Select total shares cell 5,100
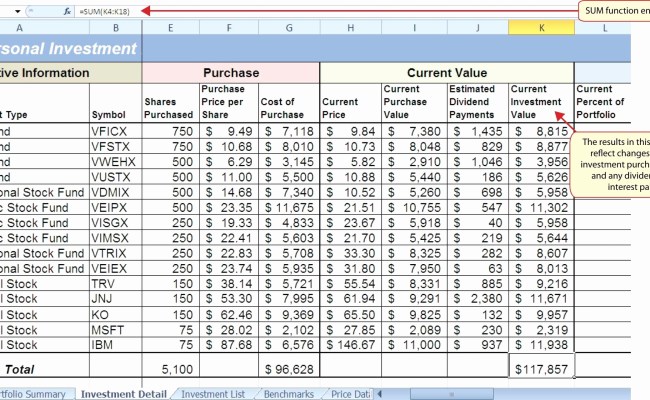Screen dimensions: 650x400 point(170,366)
